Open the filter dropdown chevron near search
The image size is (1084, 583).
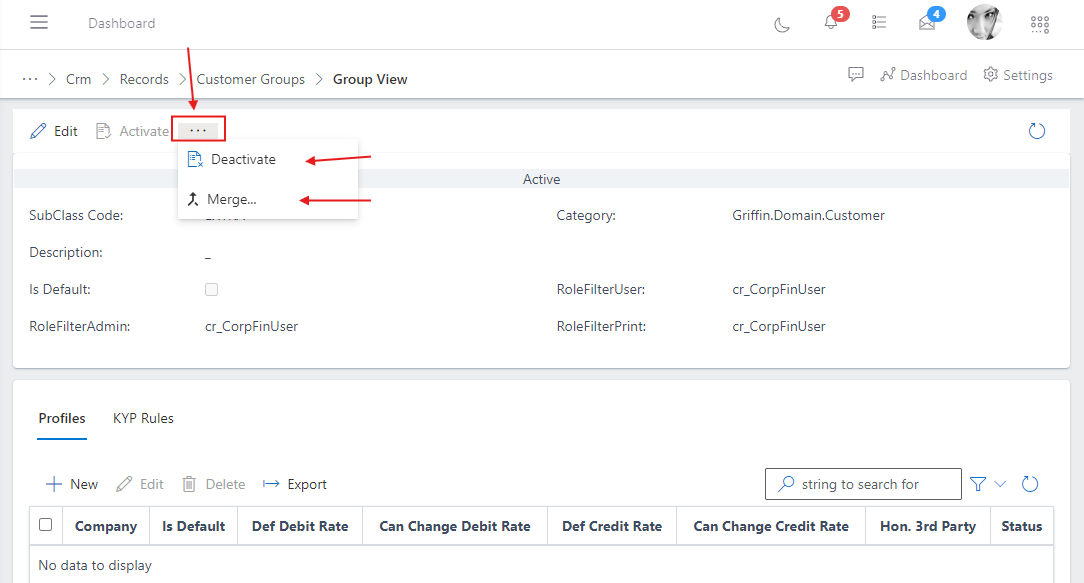[1000, 483]
